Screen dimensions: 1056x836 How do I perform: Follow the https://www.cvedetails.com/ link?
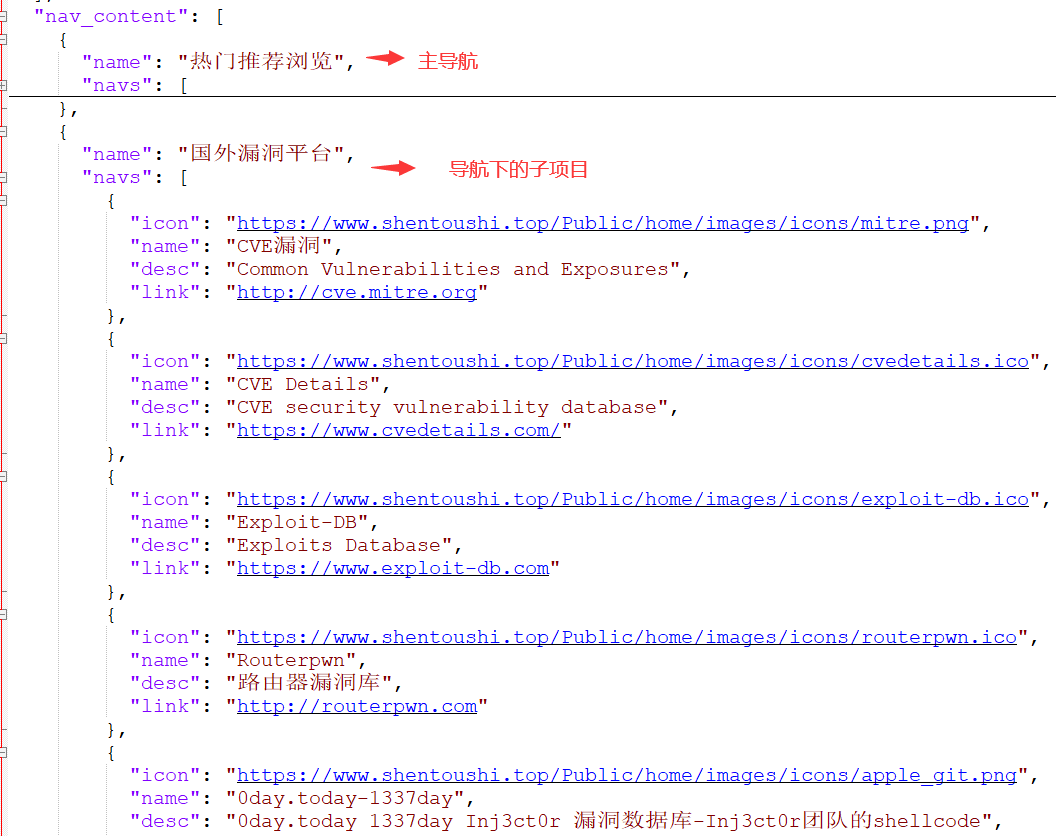click(x=399, y=430)
